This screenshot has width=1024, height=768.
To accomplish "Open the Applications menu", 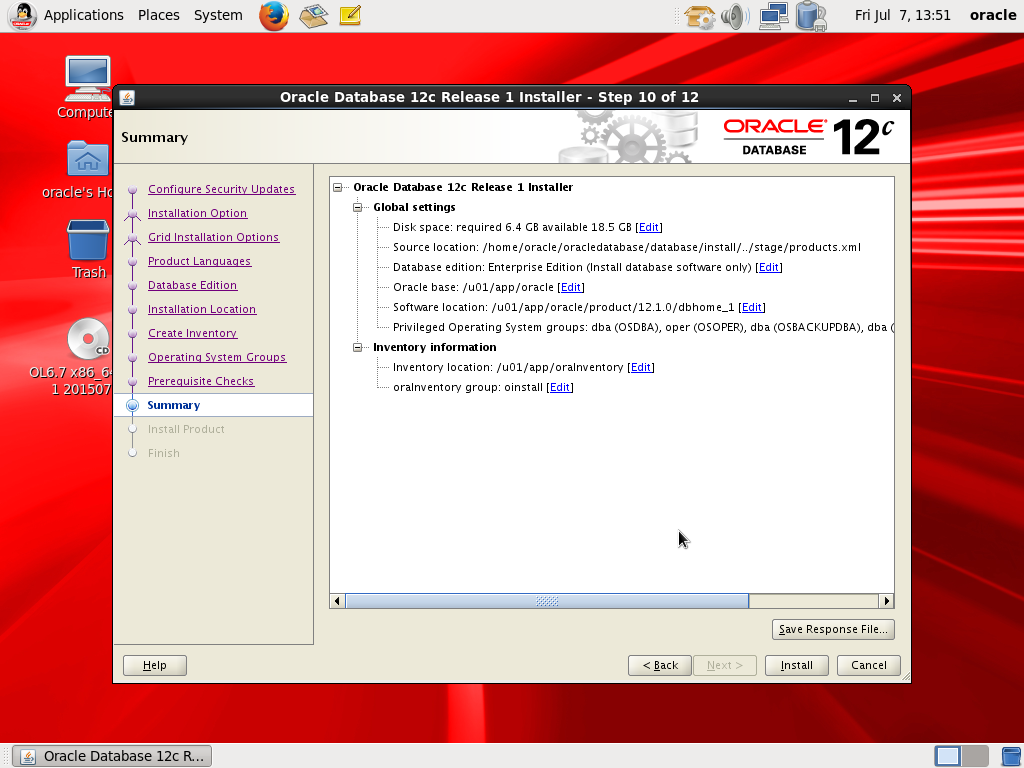I will coord(84,15).
